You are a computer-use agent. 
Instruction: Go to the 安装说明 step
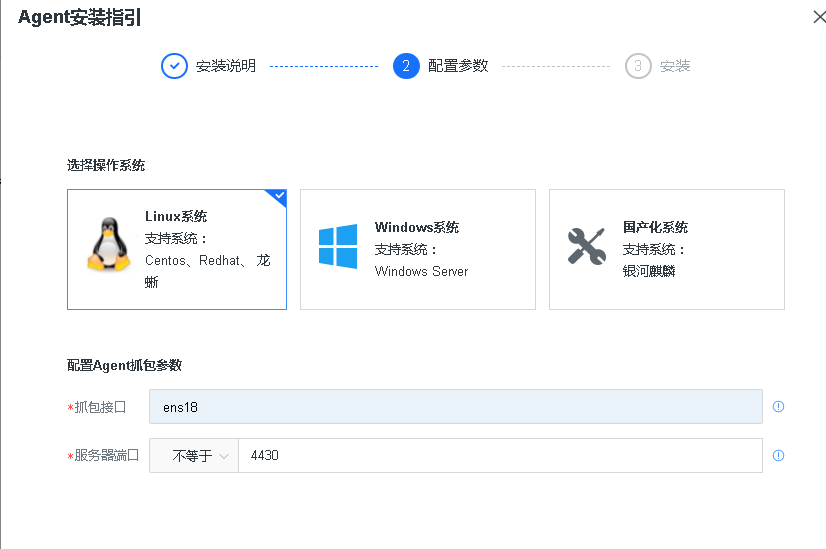pos(226,66)
